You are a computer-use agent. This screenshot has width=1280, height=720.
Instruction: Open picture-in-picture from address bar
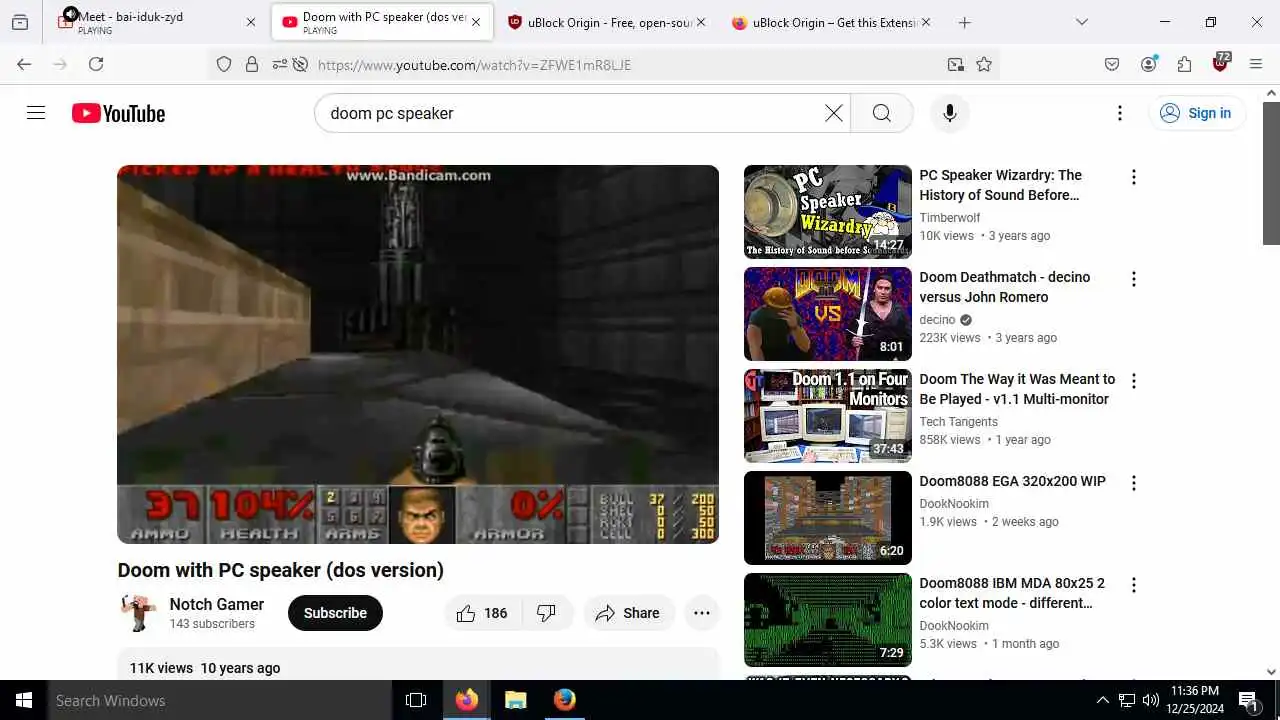tap(956, 64)
